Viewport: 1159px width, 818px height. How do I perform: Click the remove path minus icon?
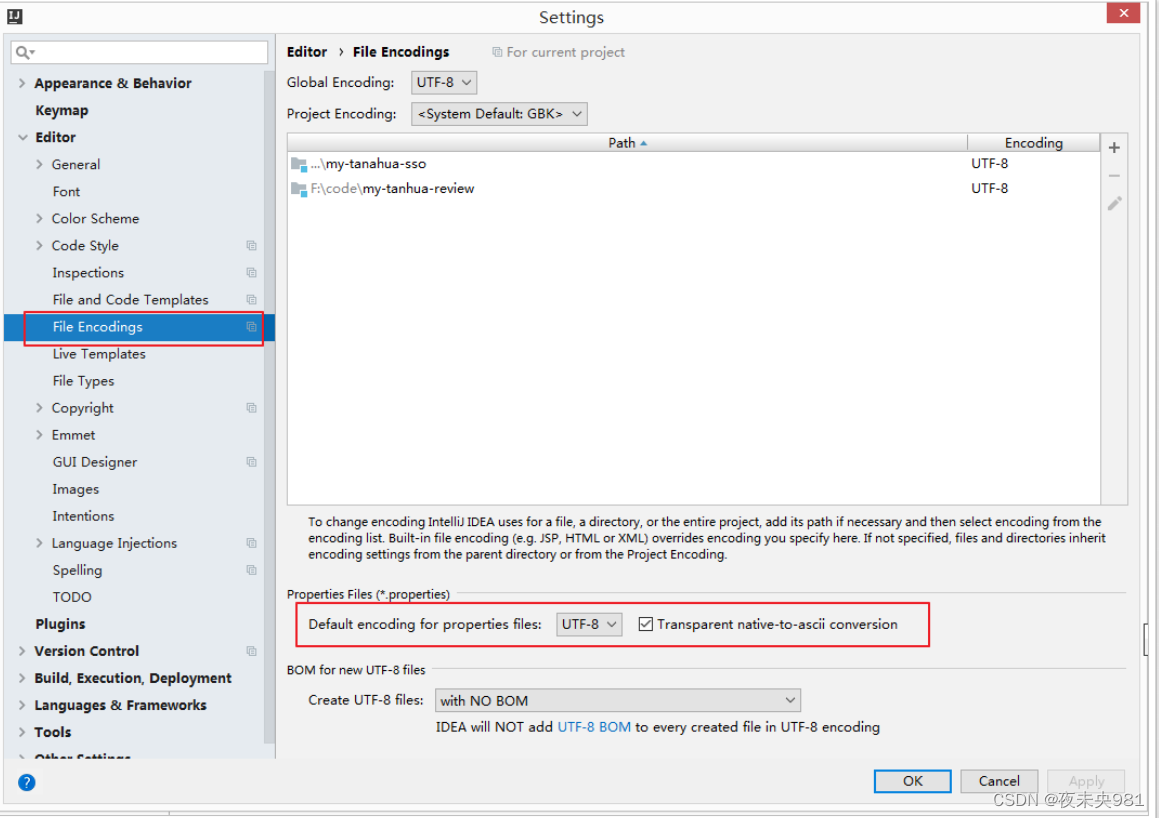pos(1114,176)
